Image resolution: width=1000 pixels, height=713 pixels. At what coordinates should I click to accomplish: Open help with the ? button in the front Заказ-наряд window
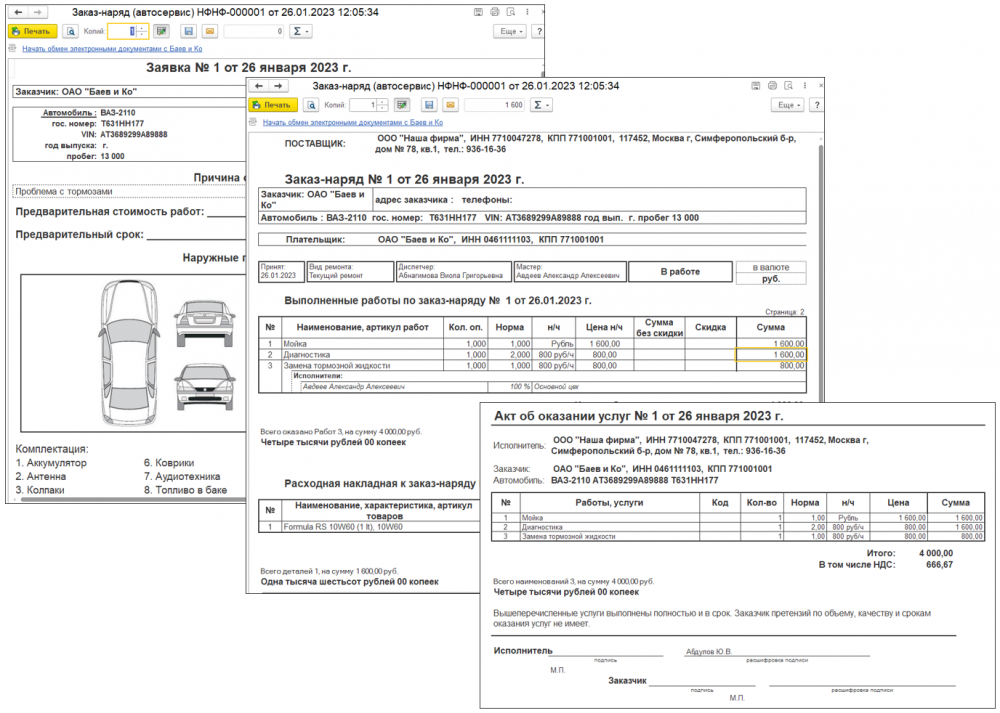tap(816, 105)
